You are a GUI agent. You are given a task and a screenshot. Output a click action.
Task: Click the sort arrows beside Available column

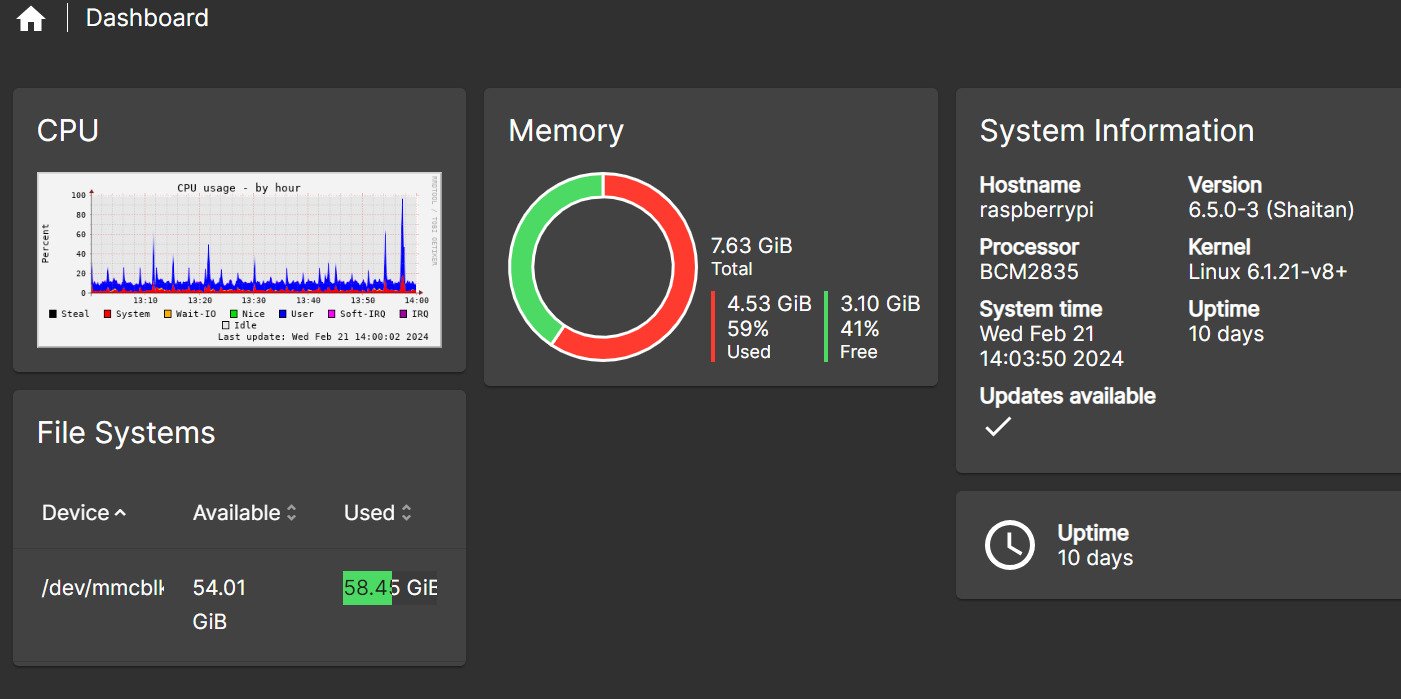tap(291, 513)
